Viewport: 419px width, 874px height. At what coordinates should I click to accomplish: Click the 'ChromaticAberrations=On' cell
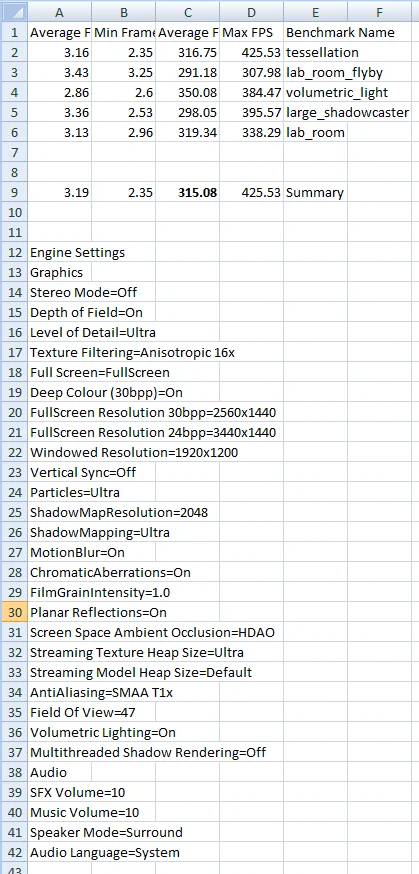[110, 572]
